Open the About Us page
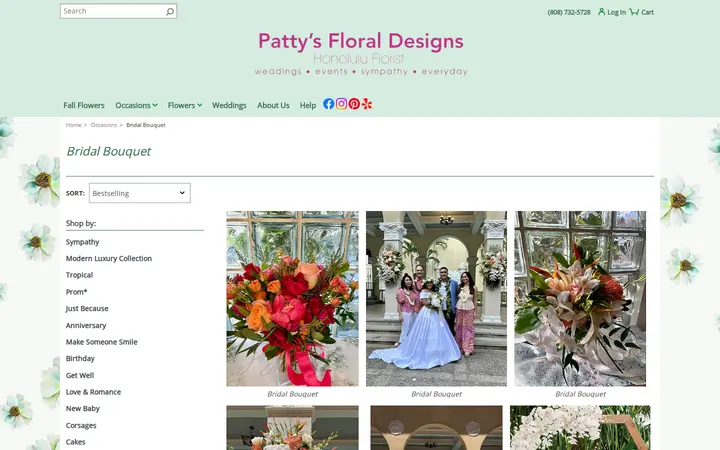The image size is (720, 450). tap(273, 105)
